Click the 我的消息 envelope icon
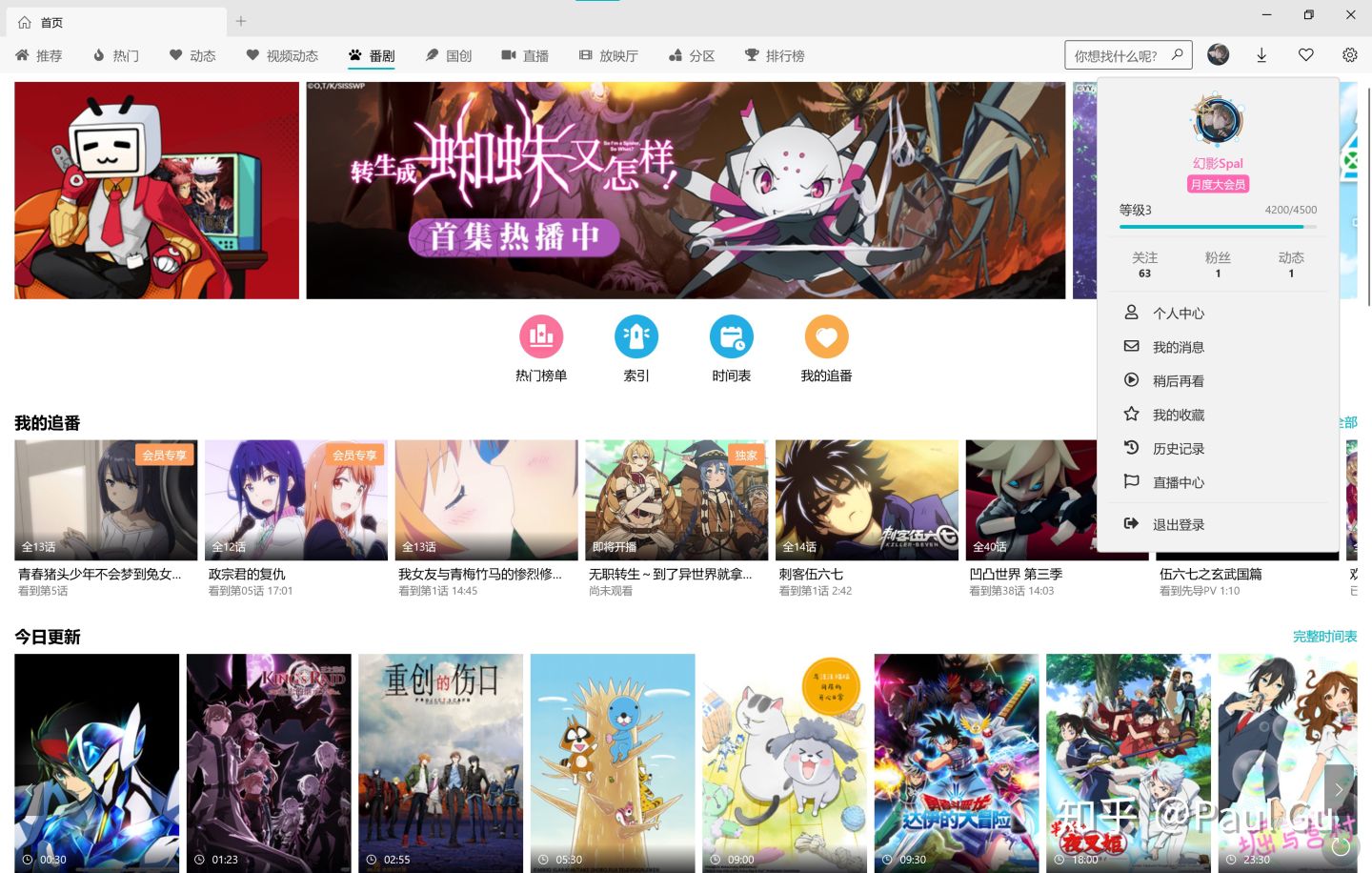This screenshot has width=1372, height=873. 1132,346
